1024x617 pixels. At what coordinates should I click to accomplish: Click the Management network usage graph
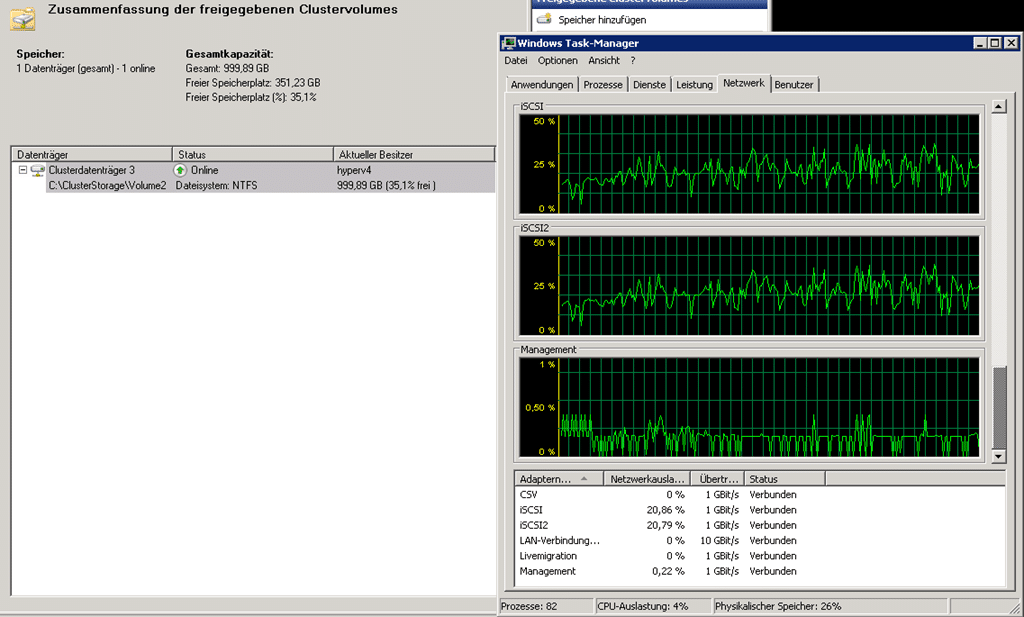pos(749,407)
